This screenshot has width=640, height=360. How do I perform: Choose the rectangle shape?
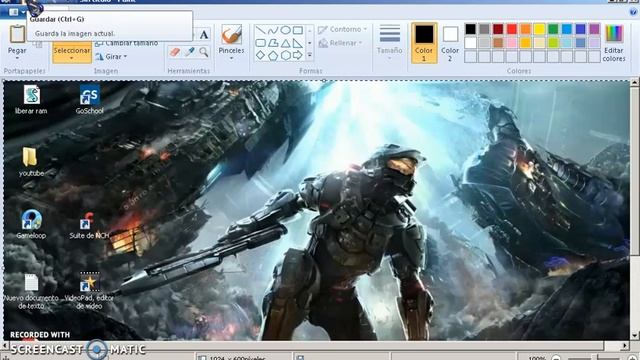[x=298, y=30]
